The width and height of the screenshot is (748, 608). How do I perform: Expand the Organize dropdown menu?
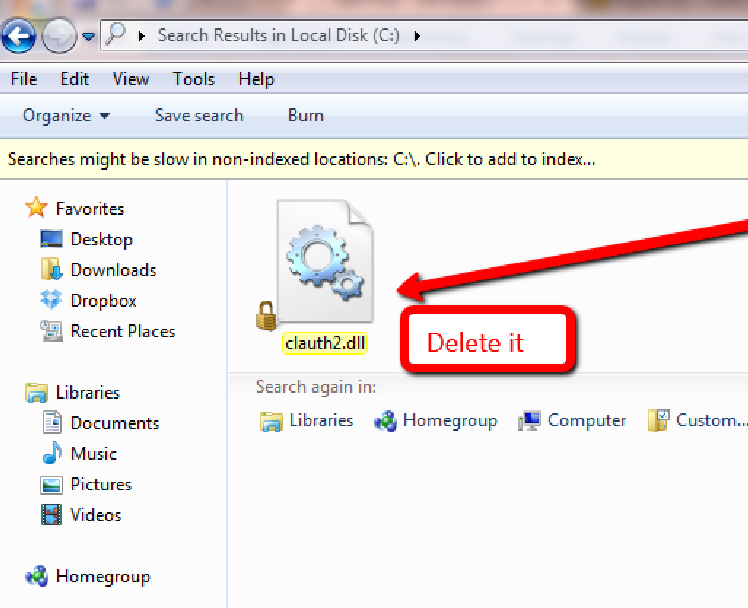66,115
